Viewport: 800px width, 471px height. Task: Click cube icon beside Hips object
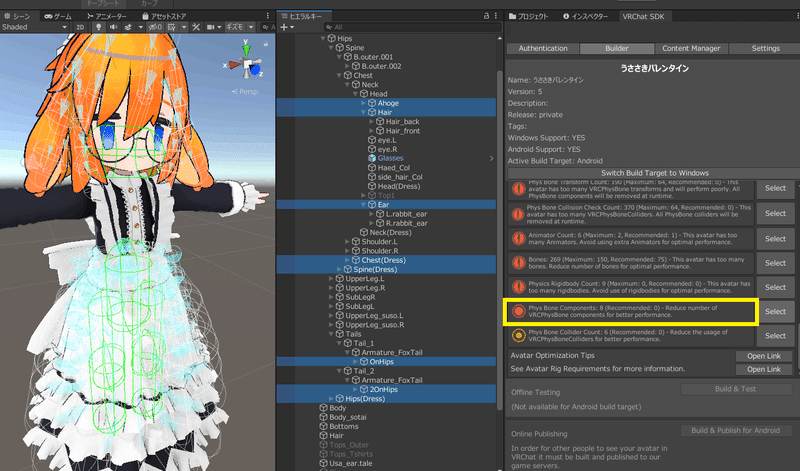coord(332,38)
